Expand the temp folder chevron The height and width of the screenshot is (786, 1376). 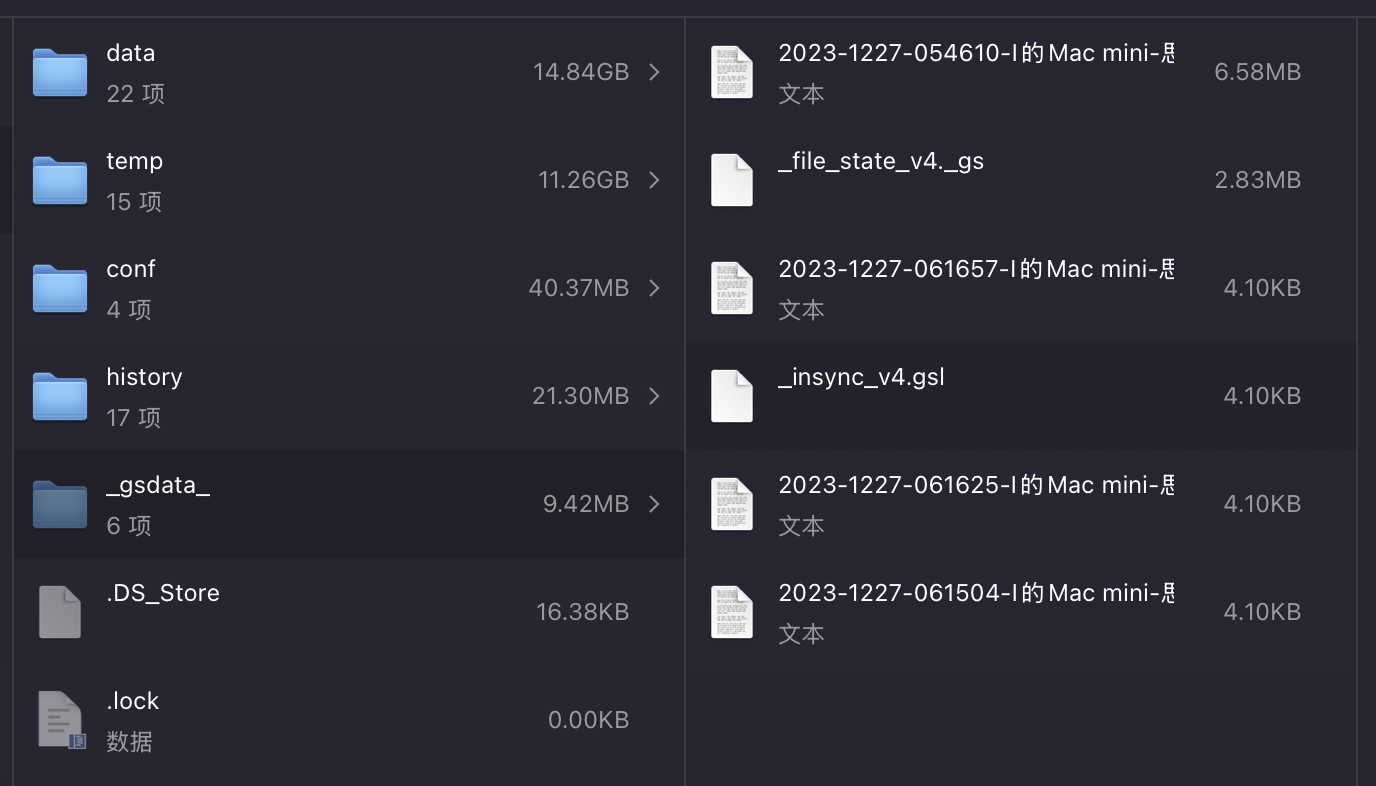coord(654,180)
